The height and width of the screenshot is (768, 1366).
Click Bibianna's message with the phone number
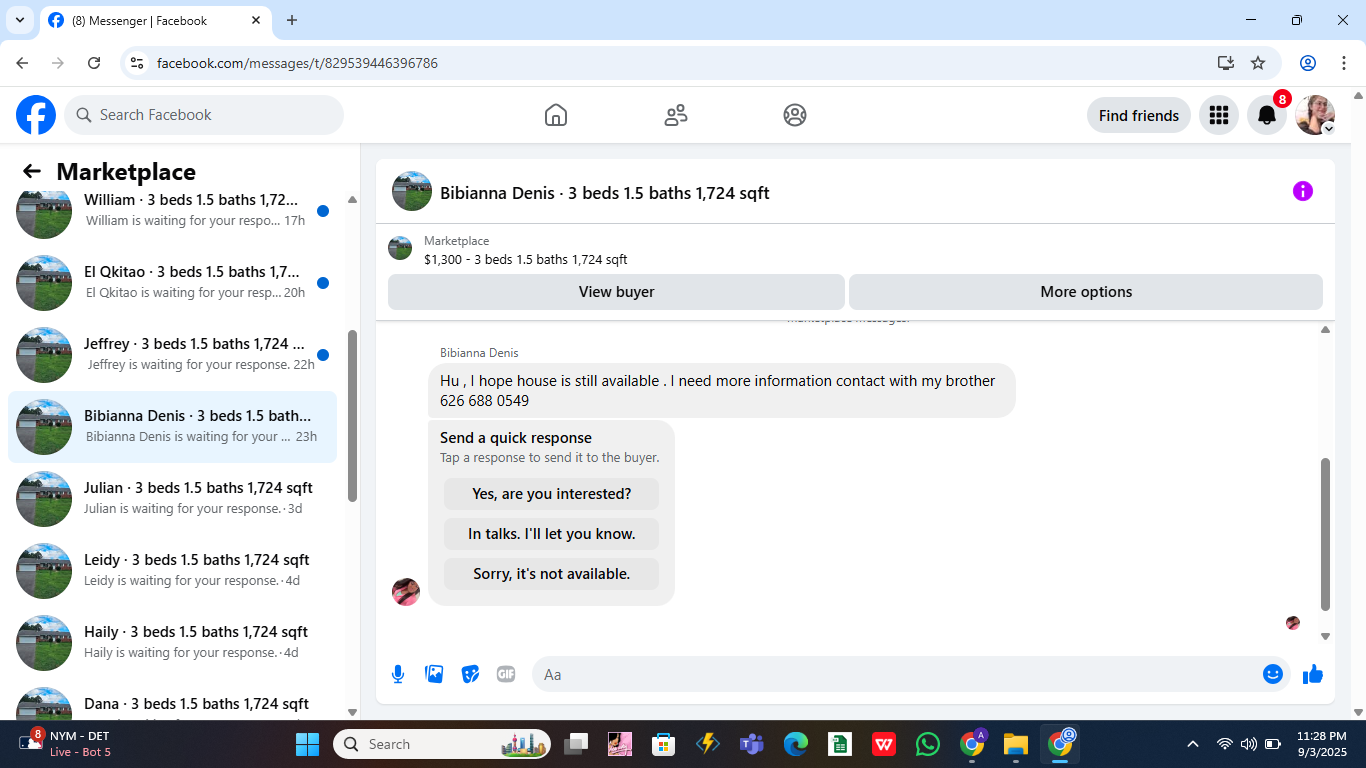[721, 390]
